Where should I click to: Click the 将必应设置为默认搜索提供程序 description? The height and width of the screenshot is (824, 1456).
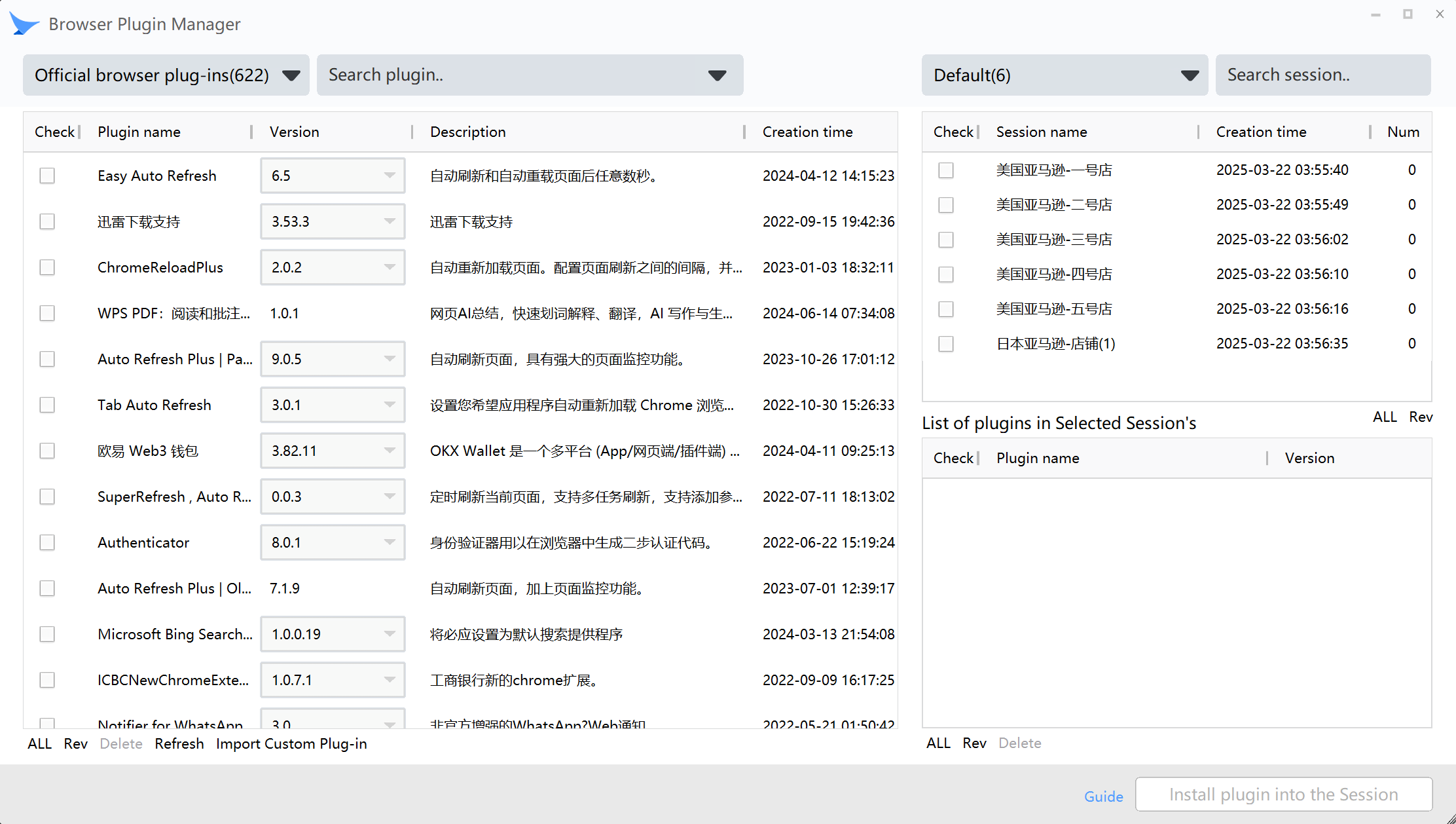(x=526, y=634)
